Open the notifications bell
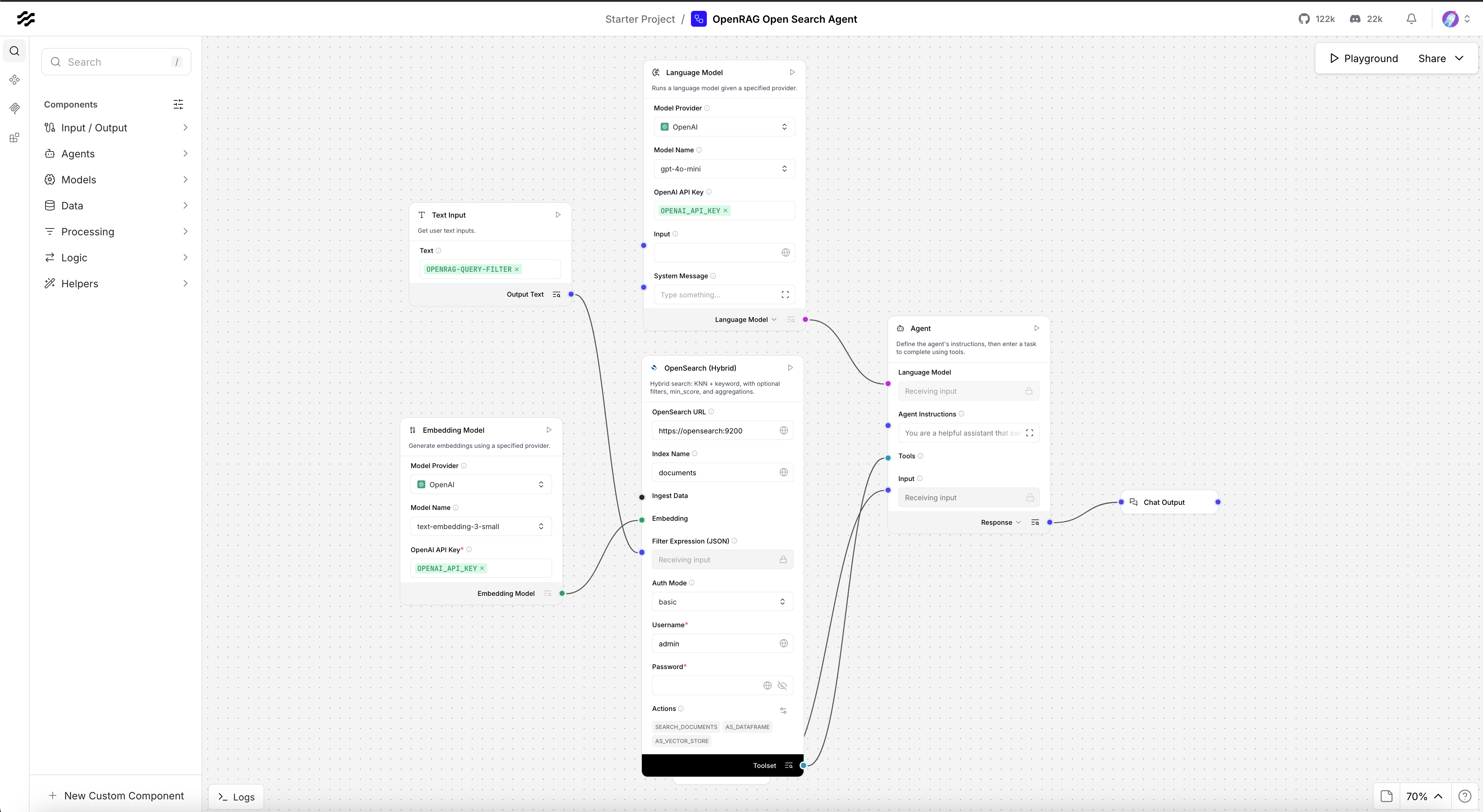The width and height of the screenshot is (1483, 812). (1411, 19)
